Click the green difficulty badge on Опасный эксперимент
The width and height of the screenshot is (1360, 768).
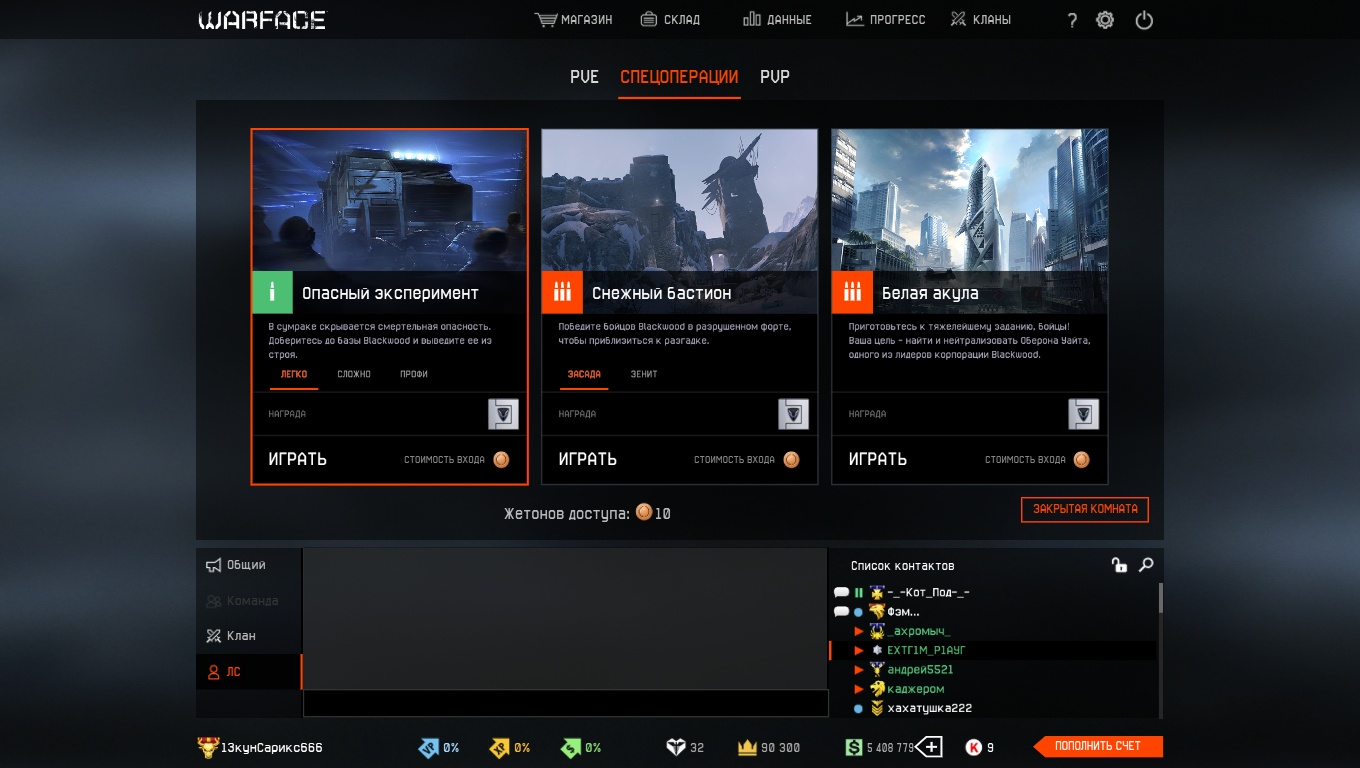pyautogui.click(x=272, y=293)
